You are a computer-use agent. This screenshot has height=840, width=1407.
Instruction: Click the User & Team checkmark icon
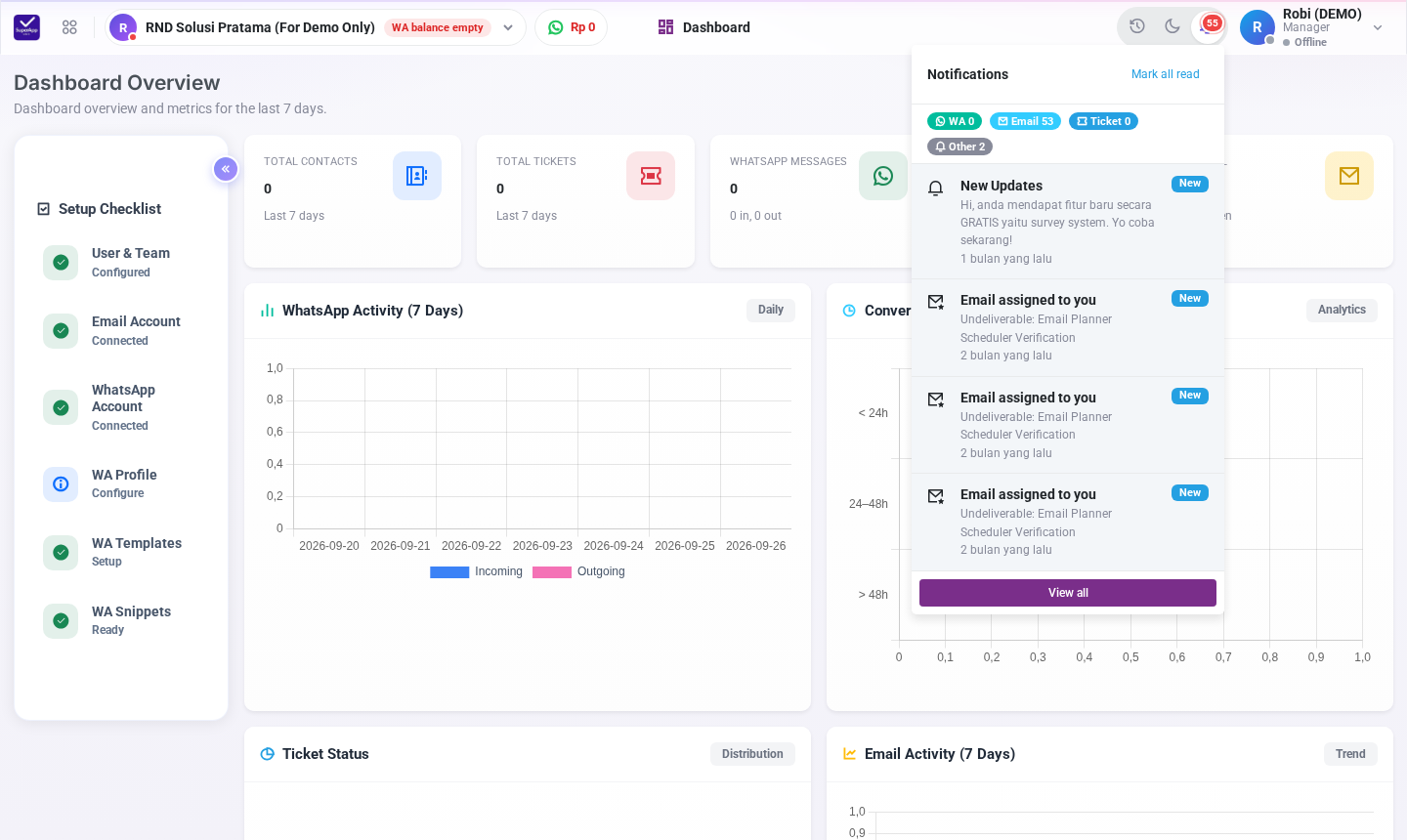tap(61, 262)
